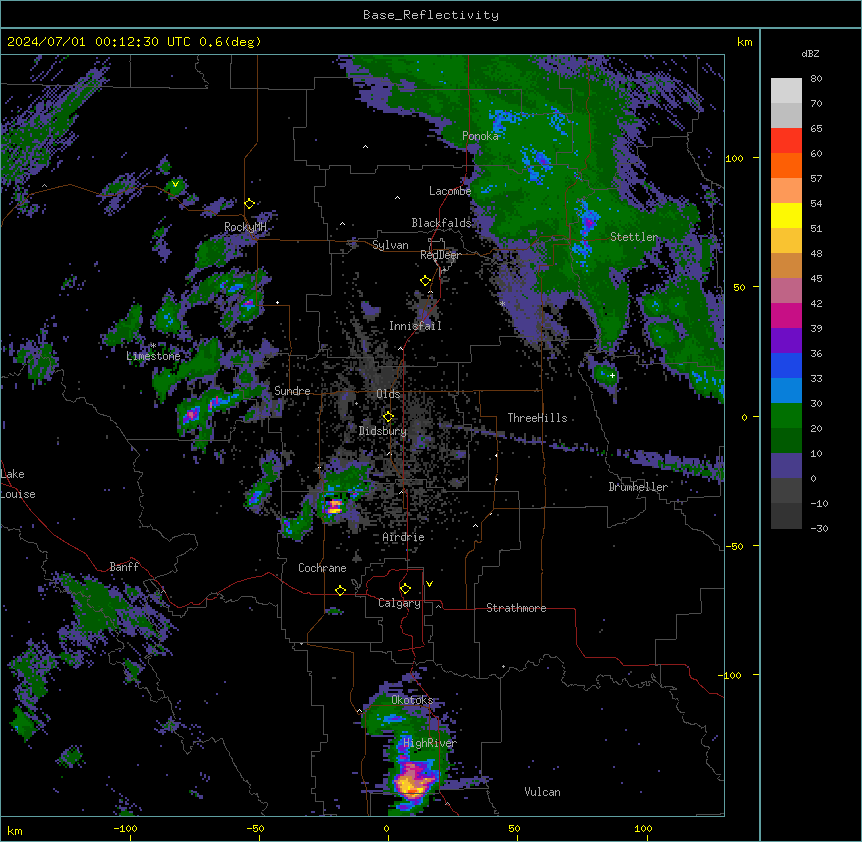Click the Didsbury label

pos(383,431)
